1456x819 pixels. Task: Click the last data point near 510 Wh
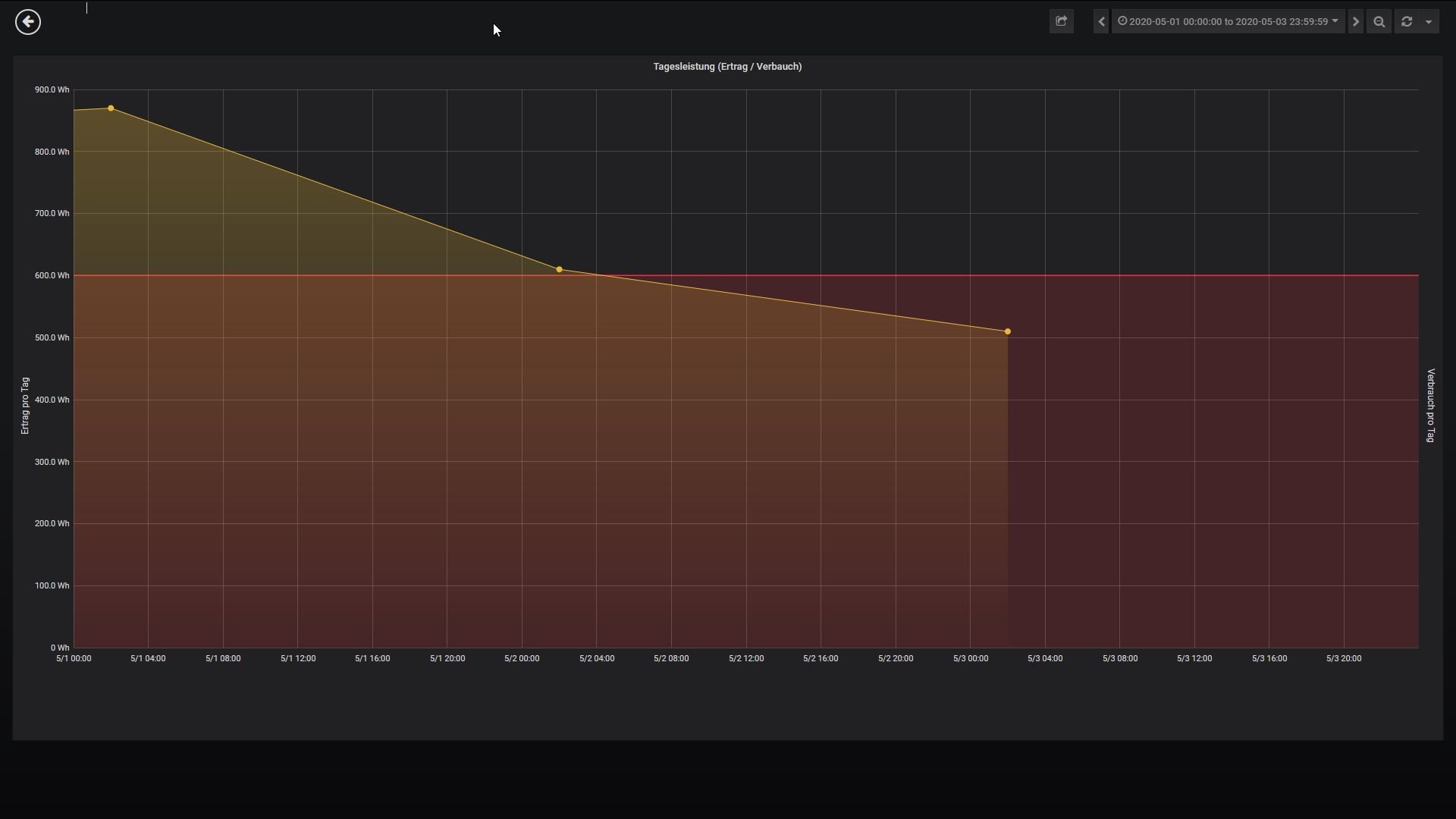point(1007,331)
